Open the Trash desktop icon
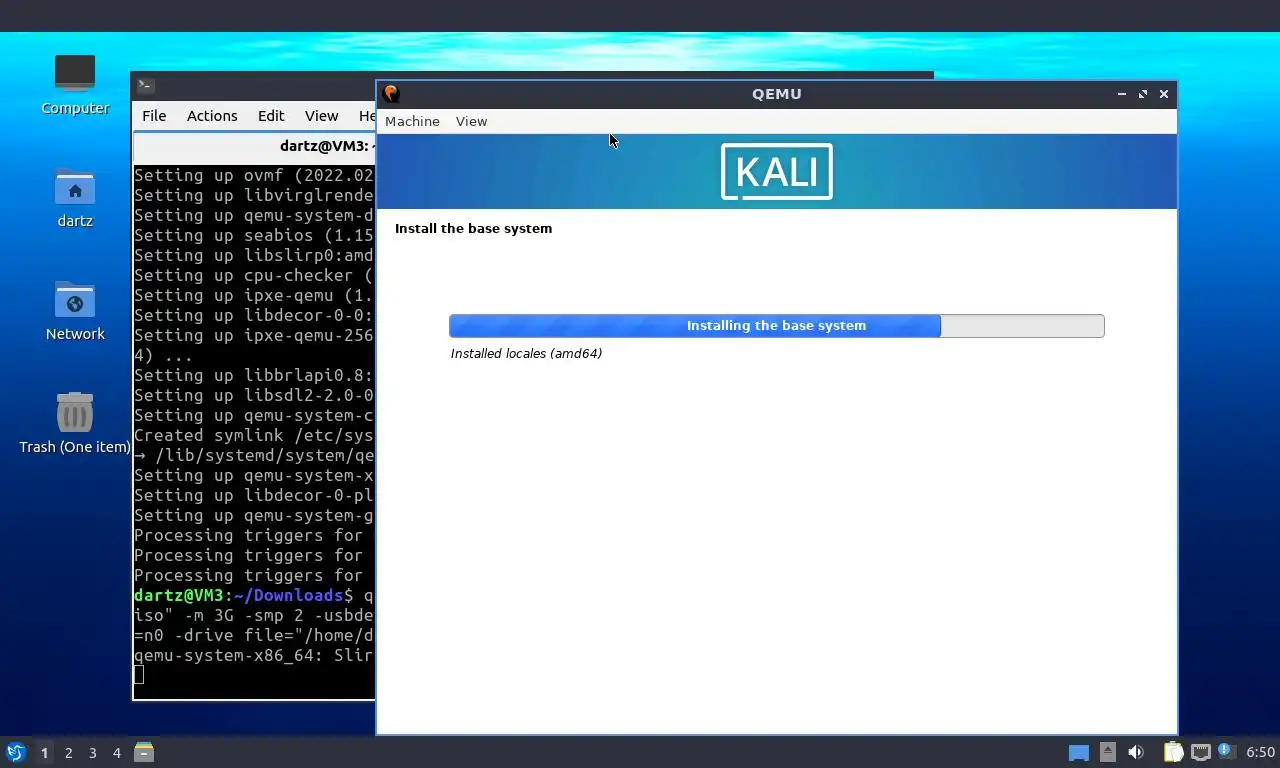The width and height of the screenshot is (1280, 768). tap(75, 423)
